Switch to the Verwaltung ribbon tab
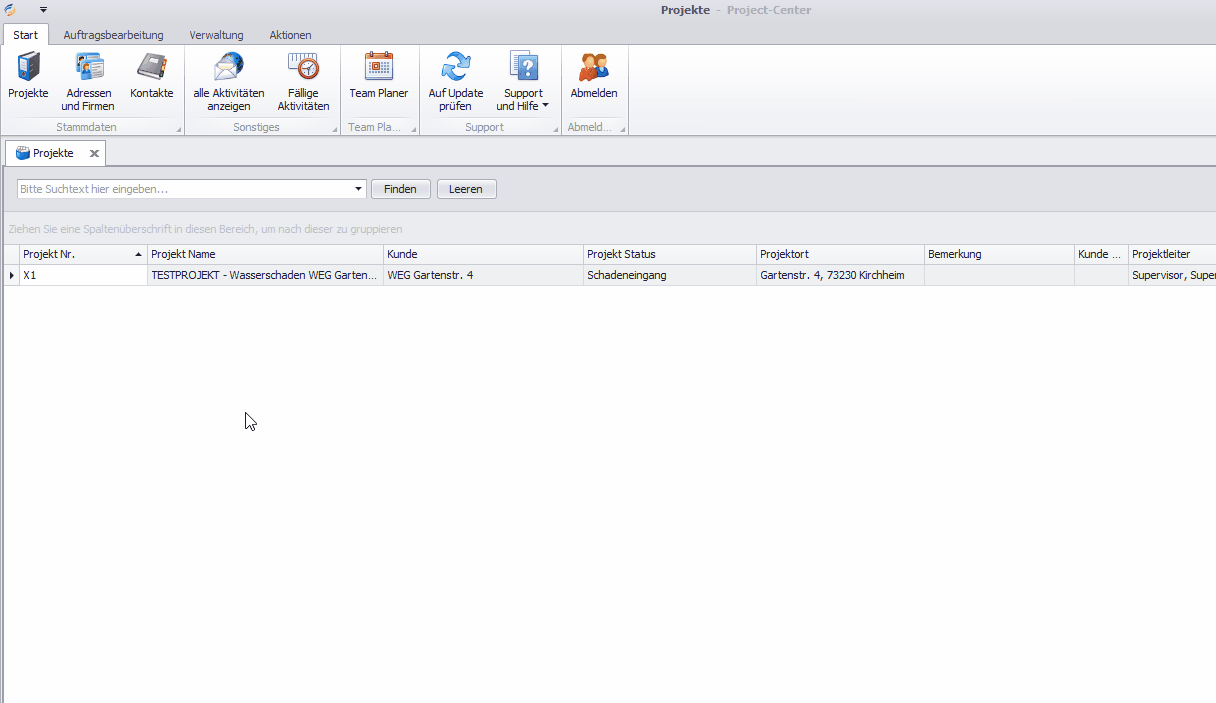The image size is (1216, 703). coord(216,35)
